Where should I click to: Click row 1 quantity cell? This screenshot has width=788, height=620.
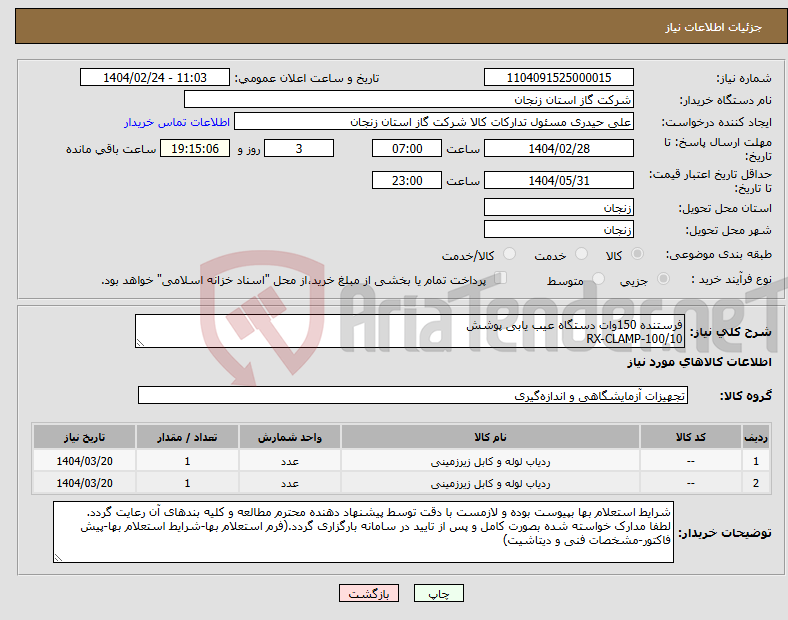[187, 461]
